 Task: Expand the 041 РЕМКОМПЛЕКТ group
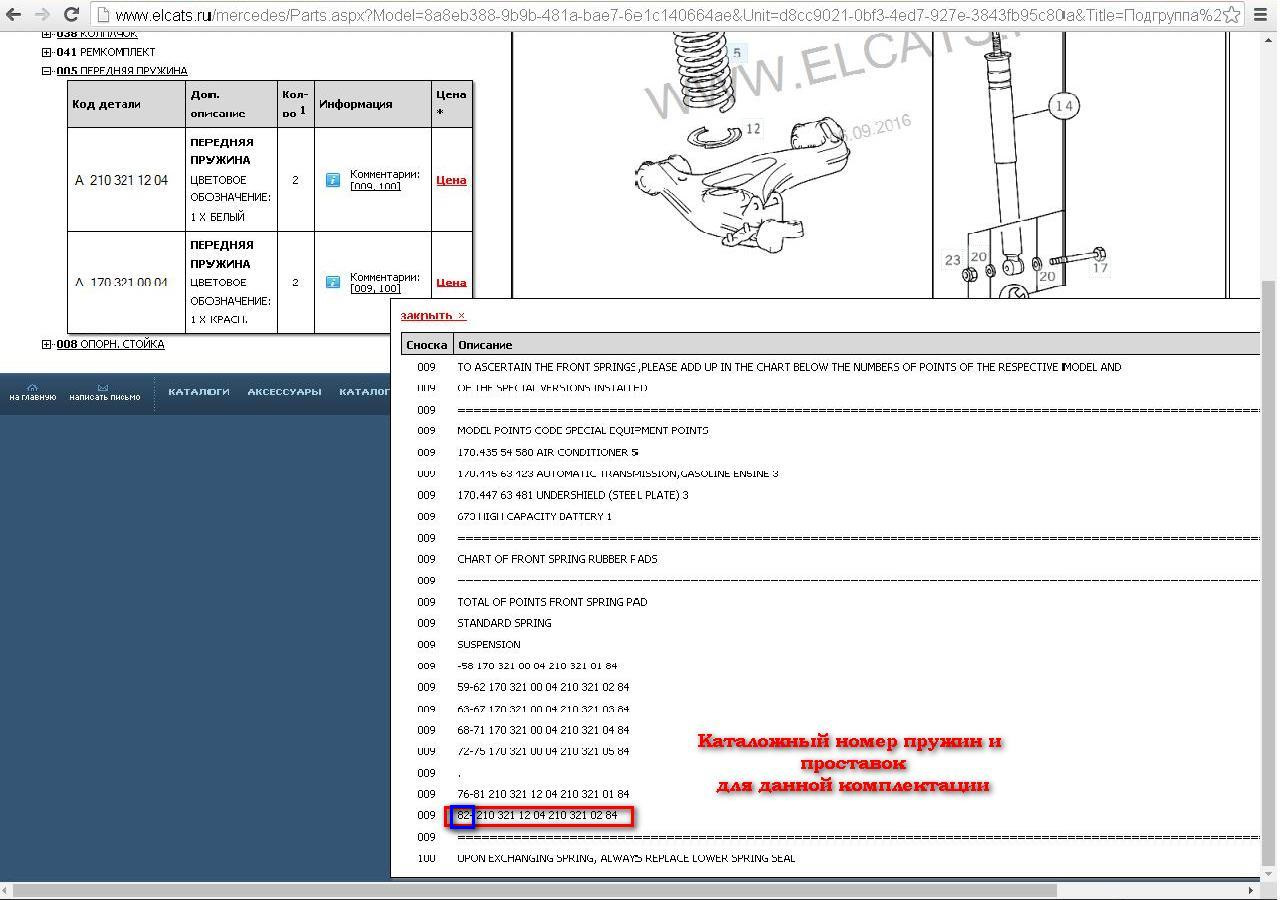pos(46,52)
